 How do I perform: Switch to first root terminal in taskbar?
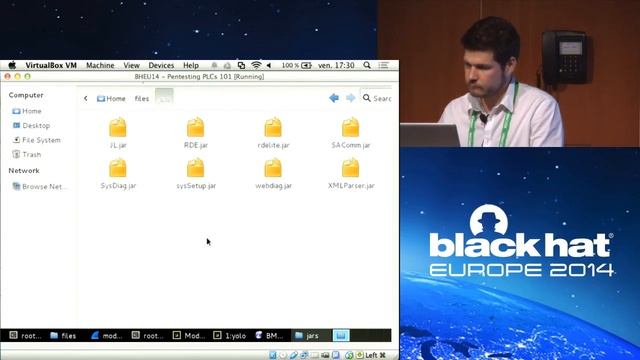click(25, 336)
